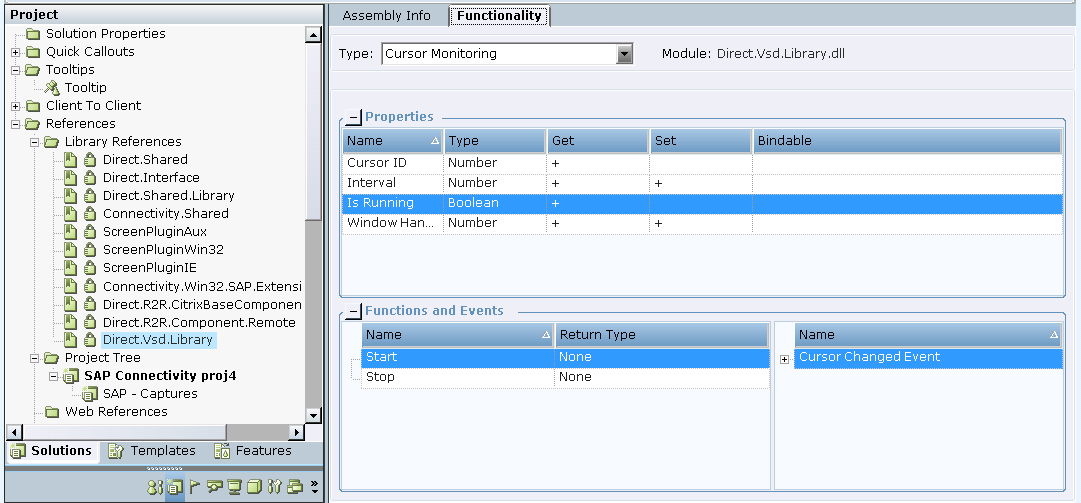Click the flag icon in bottom toolbar
The image size is (1081, 503).
point(194,487)
